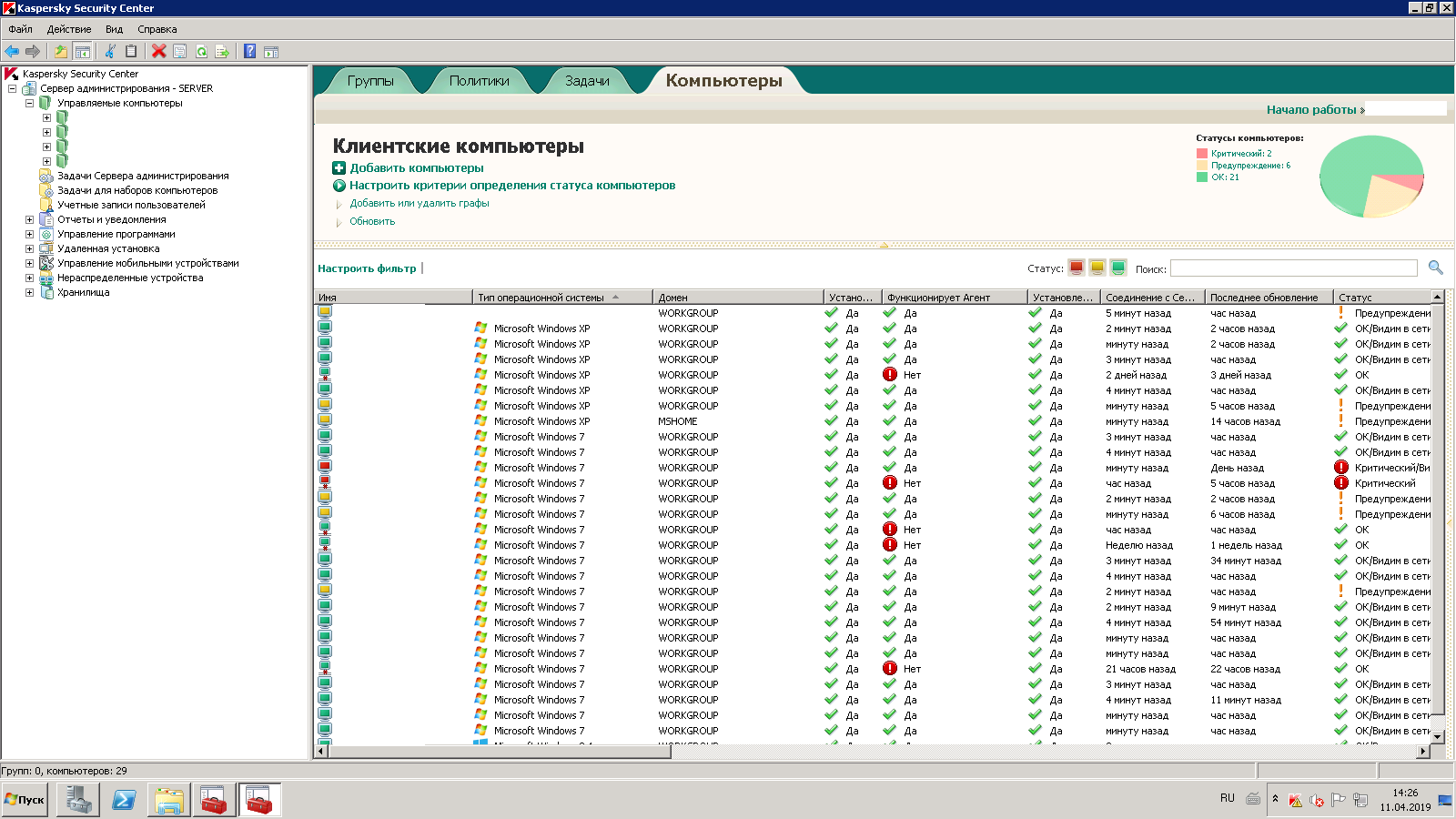
Task: Expand the Отчеты и уведомления tree node
Action: 29,219
